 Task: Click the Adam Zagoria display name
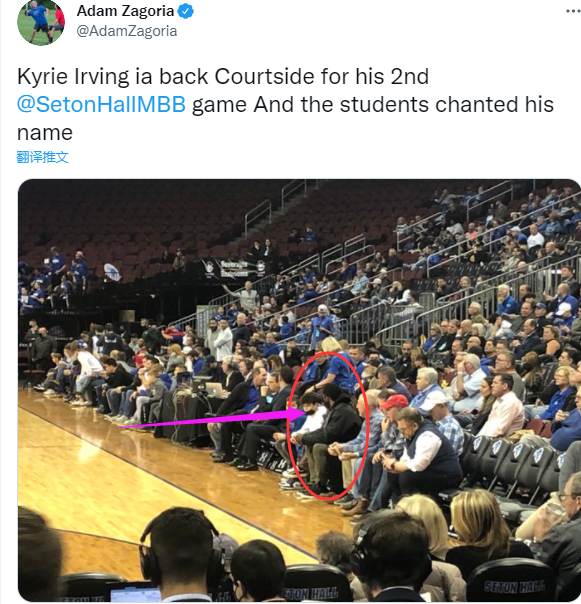125,11
